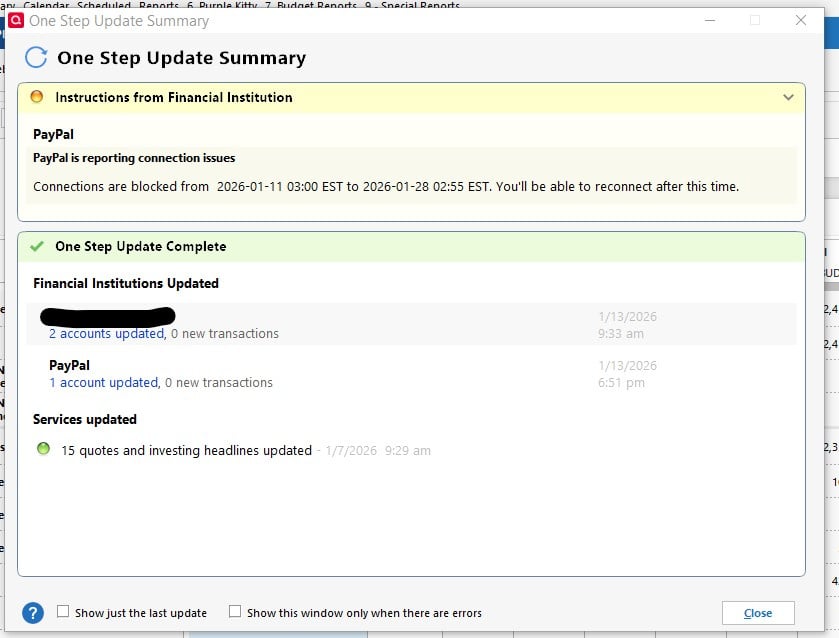
Task: Click the green checkmark update complete icon
Action: 37,246
